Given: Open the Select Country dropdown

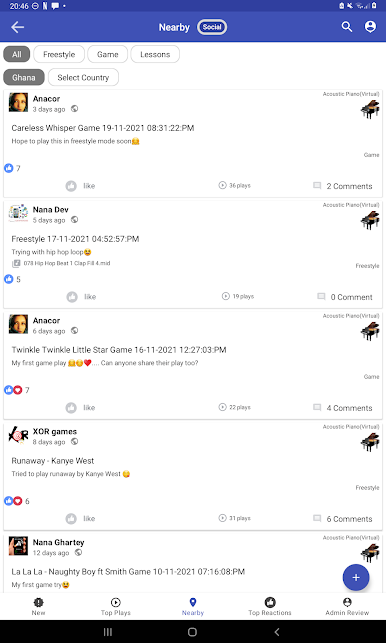Looking at the screenshot, I should [83, 78].
